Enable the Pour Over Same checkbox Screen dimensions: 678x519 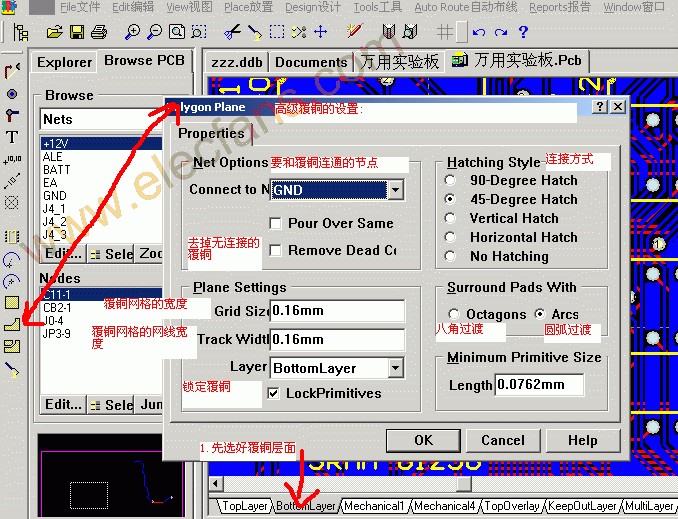276,224
